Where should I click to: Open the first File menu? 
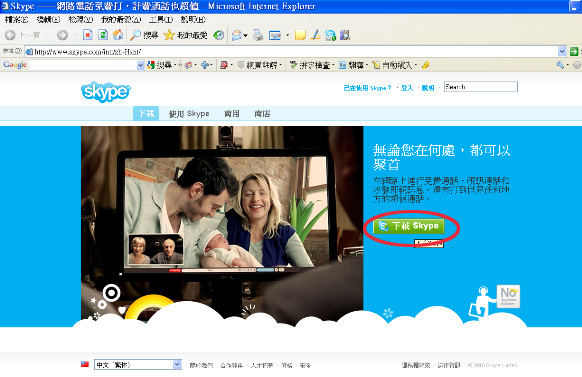point(16,19)
